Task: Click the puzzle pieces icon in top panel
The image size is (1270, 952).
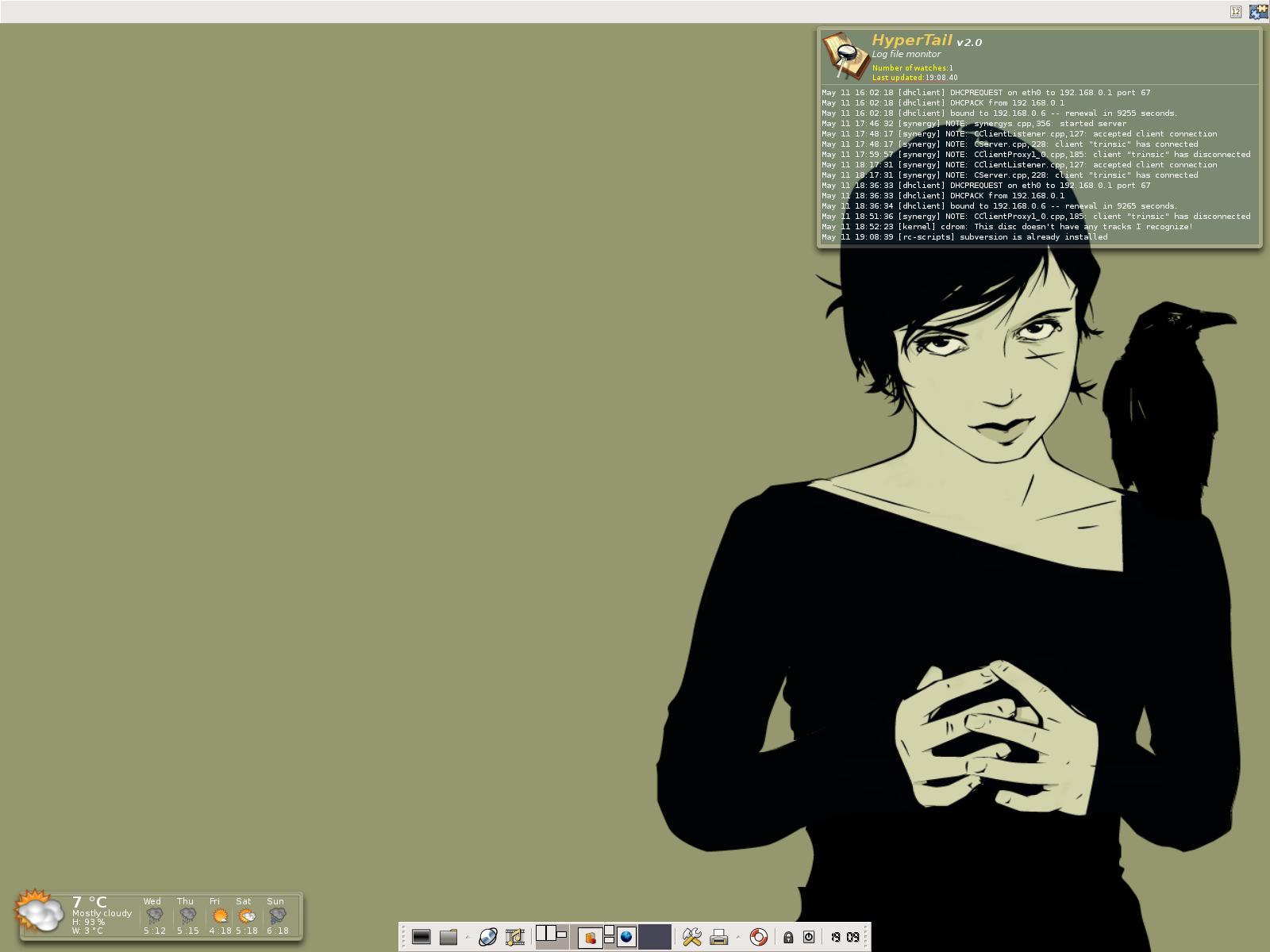Action: point(1259,11)
